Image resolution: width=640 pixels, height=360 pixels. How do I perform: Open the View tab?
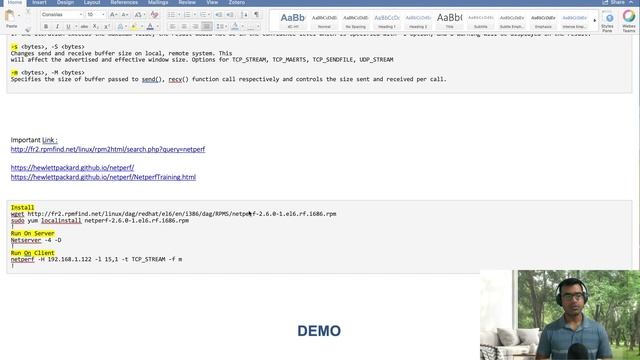tap(212, 2)
